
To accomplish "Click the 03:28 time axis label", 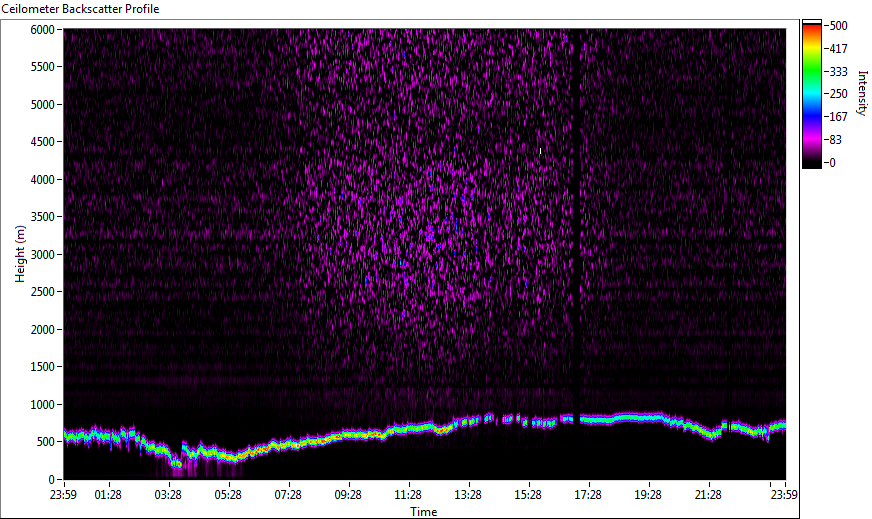I will click(168, 495).
